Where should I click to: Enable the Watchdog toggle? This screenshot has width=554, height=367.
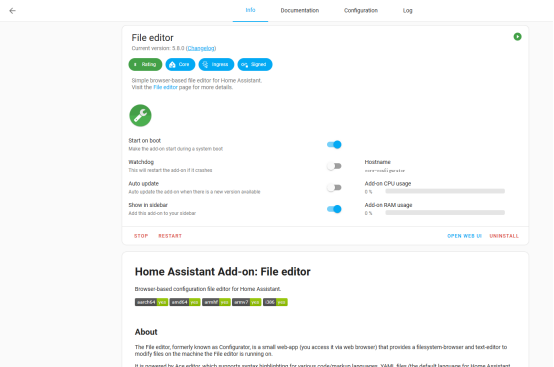click(334, 166)
